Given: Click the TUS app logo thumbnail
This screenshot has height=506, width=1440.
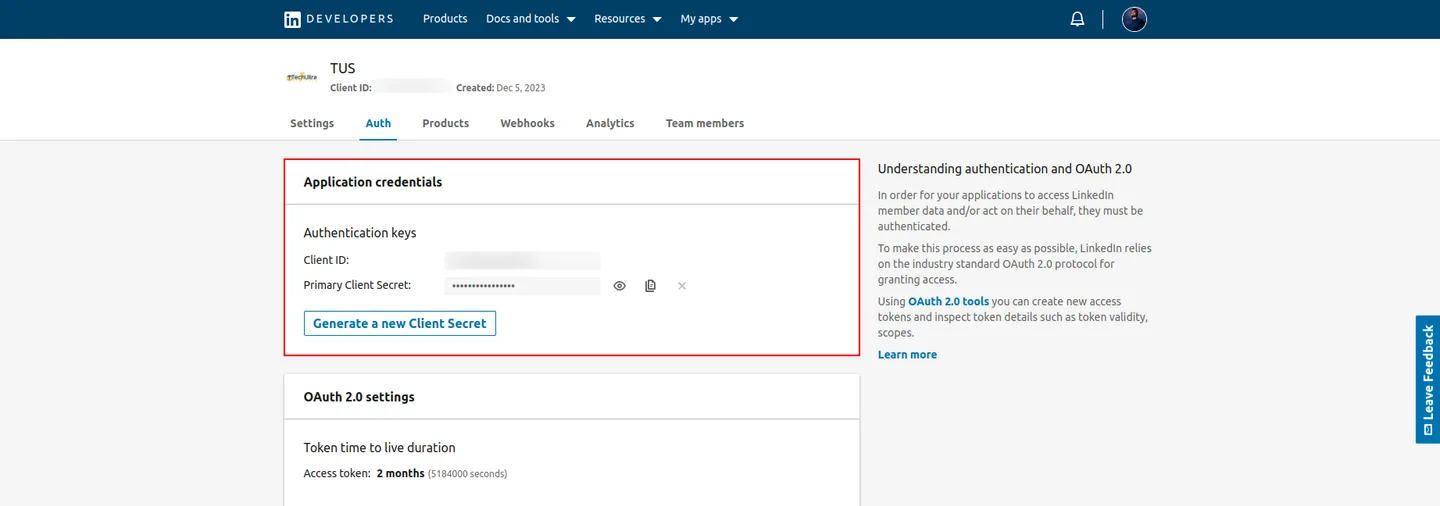Looking at the screenshot, I should (x=302, y=77).
